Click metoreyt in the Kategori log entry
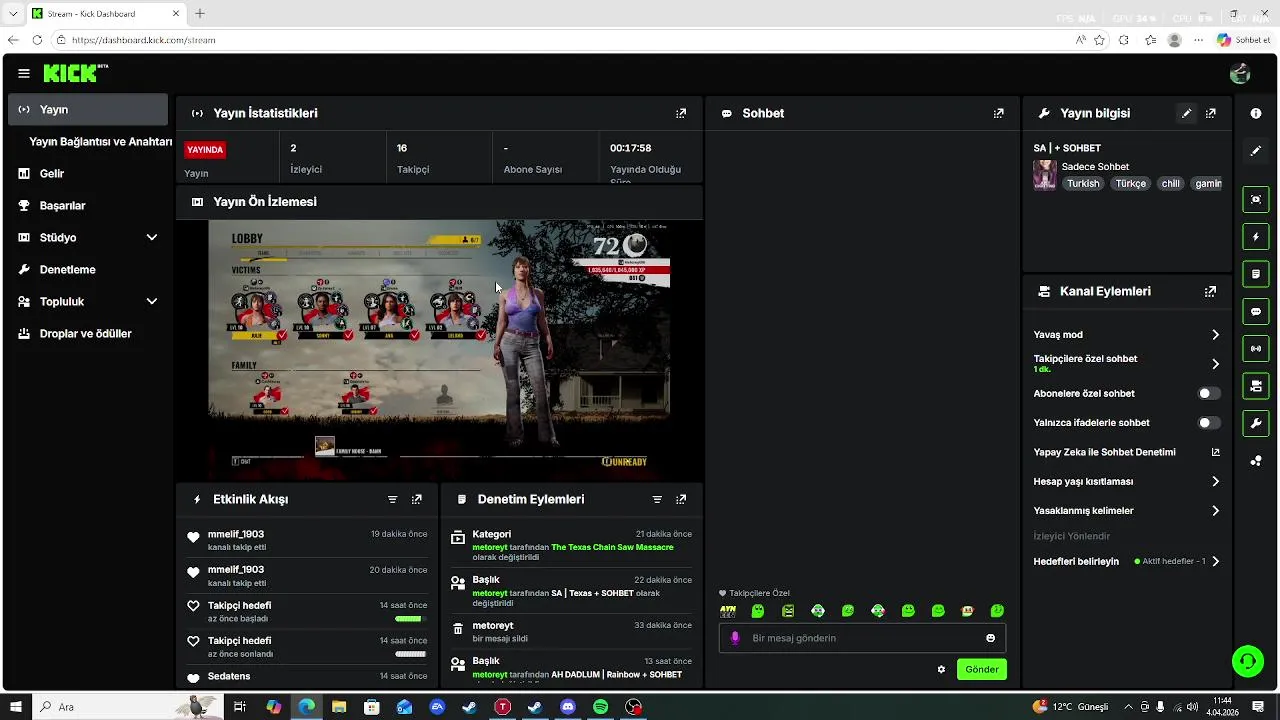This screenshot has height=720, width=1280. click(490, 547)
